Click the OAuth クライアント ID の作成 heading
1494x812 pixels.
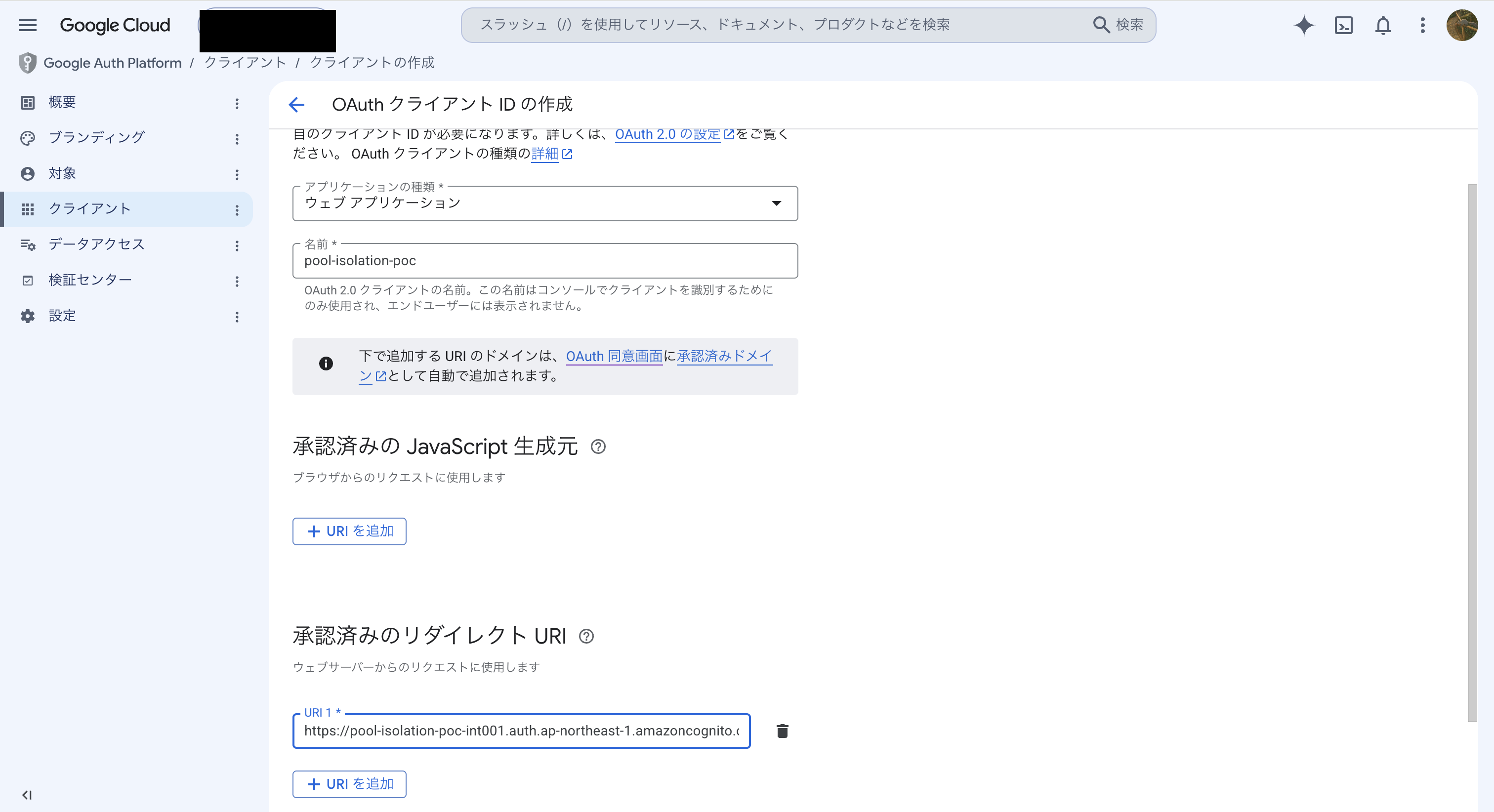click(452, 104)
